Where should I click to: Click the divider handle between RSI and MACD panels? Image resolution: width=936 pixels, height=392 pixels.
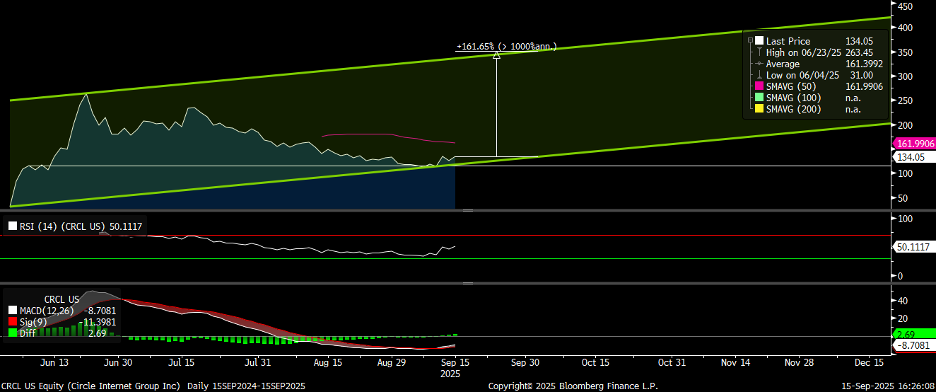(468, 283)
